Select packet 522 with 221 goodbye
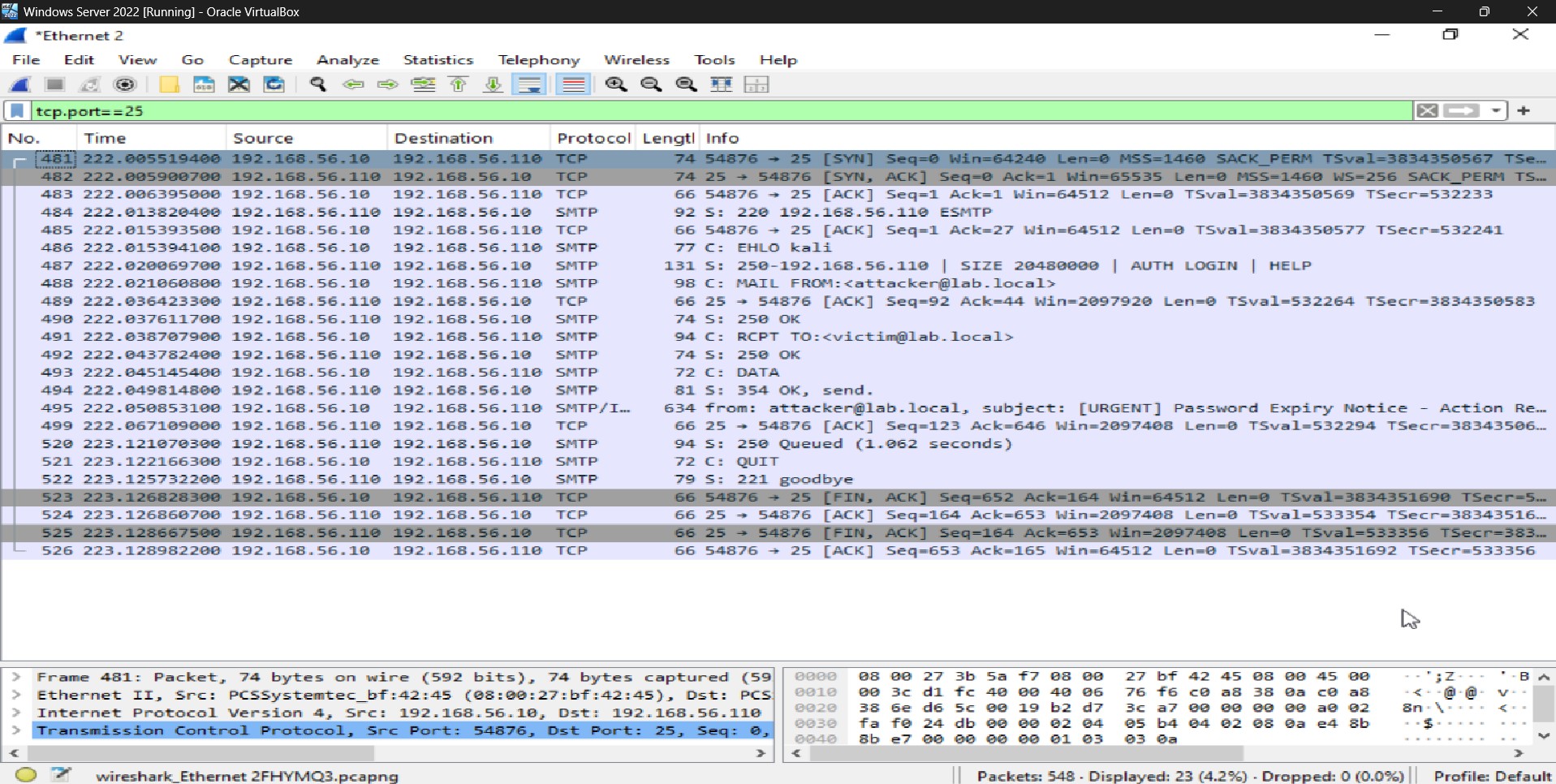This screenshot has height=784, width=1556. tap(778, 480)
